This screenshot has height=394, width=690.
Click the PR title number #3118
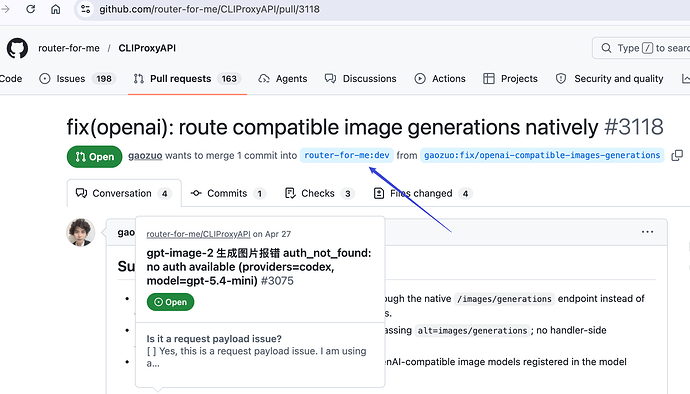point(634,127)
